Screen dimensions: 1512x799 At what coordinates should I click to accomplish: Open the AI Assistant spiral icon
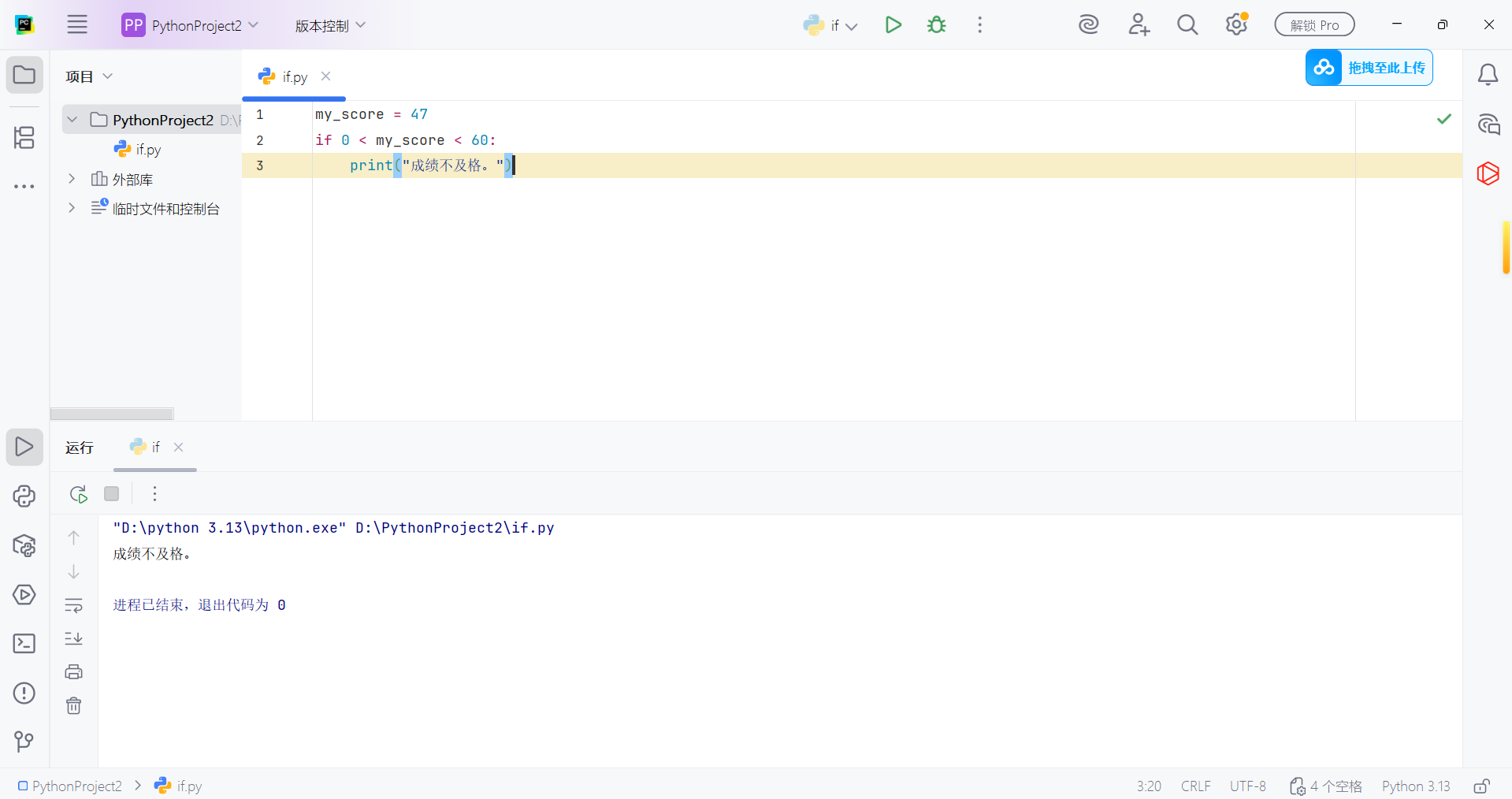1088,24
